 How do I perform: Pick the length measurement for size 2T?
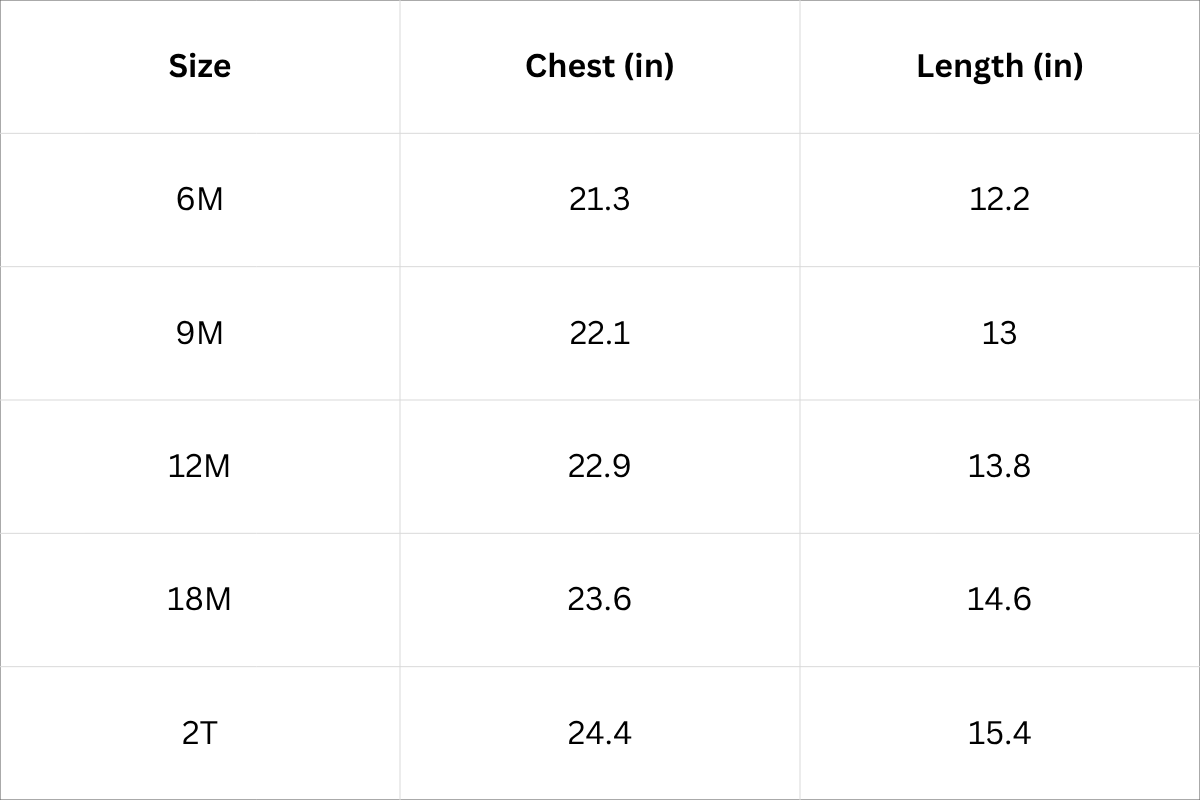(x=999, y=733)
